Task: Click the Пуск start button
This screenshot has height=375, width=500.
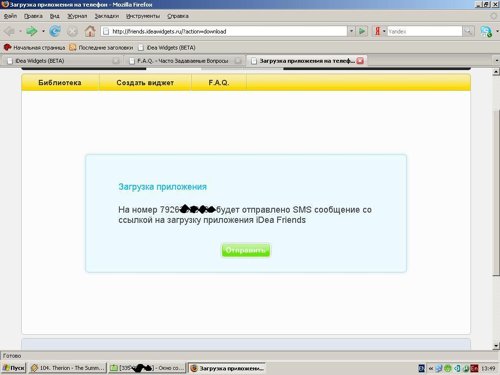Action: tap(14, 368)
